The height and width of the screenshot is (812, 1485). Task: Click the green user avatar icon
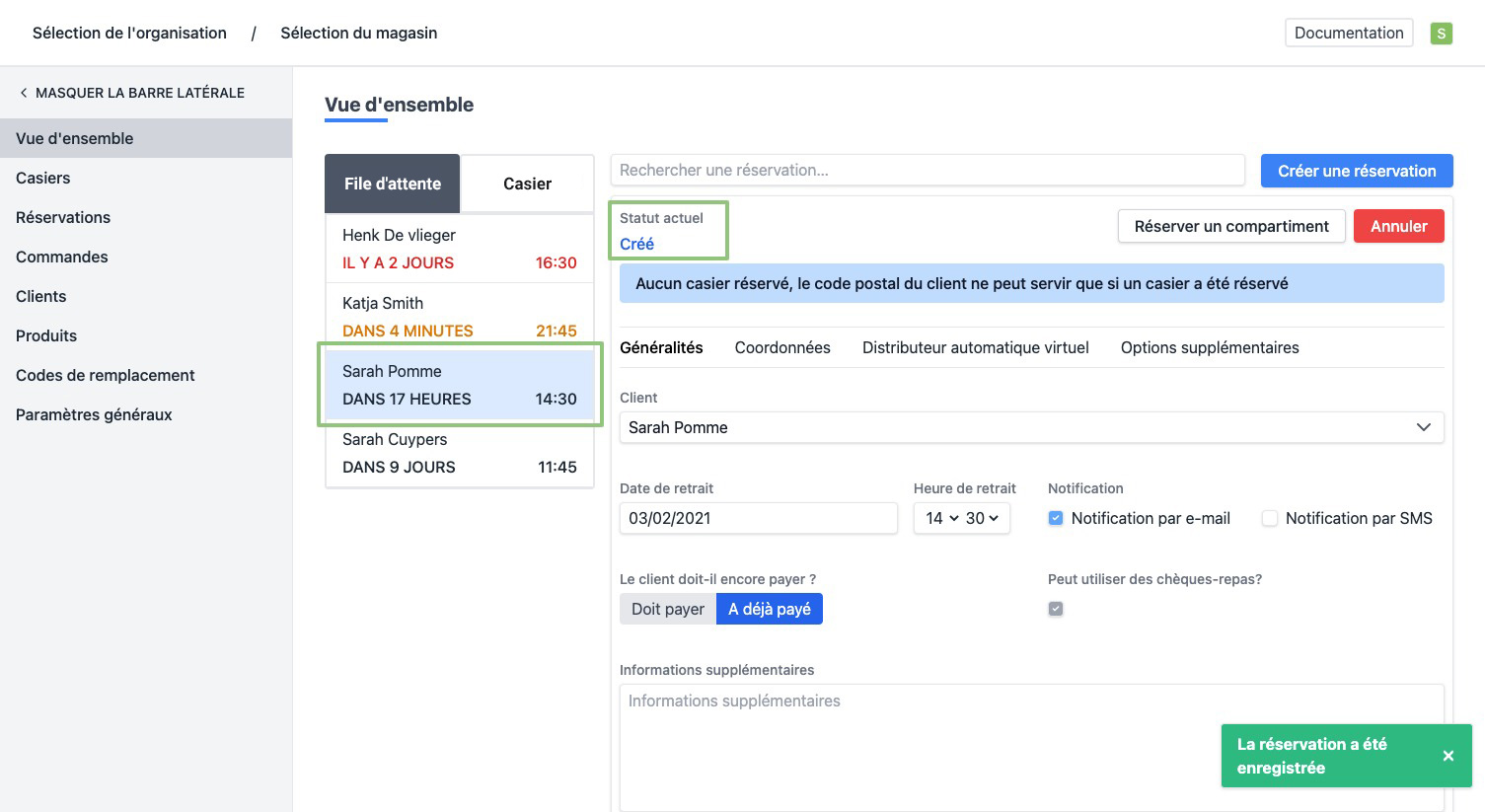tap(1441, 34)
